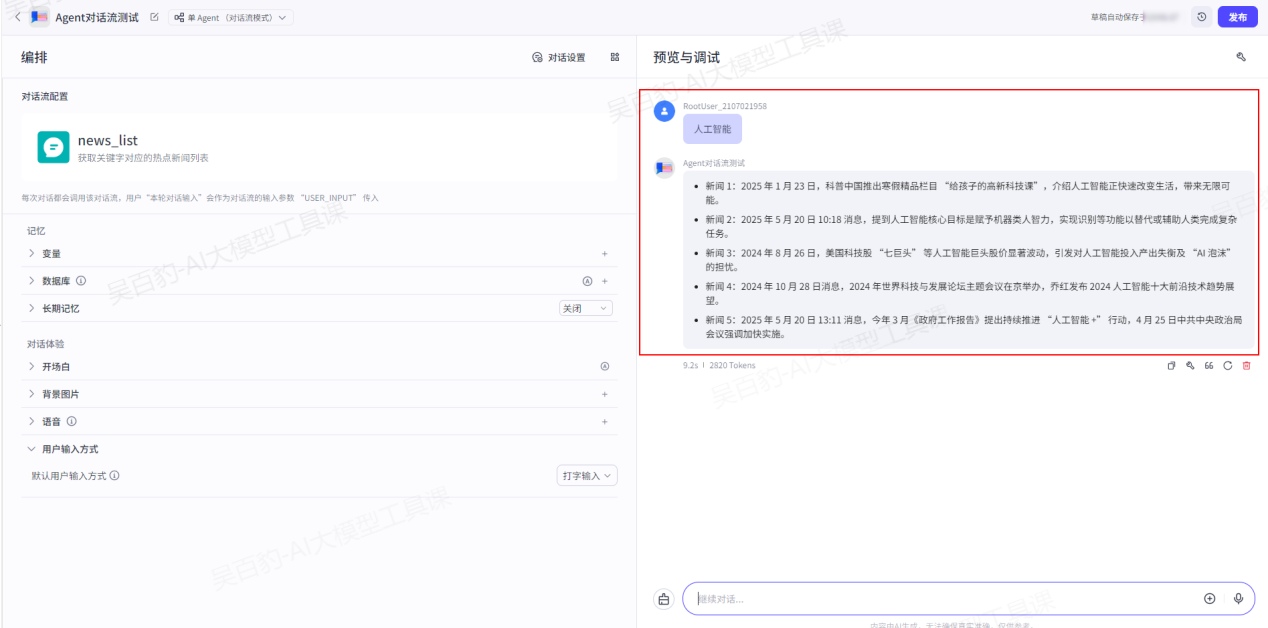Click the microphone voice input icon
This screenshot has width=1268, height=628.
click(x=1238, y=599)
